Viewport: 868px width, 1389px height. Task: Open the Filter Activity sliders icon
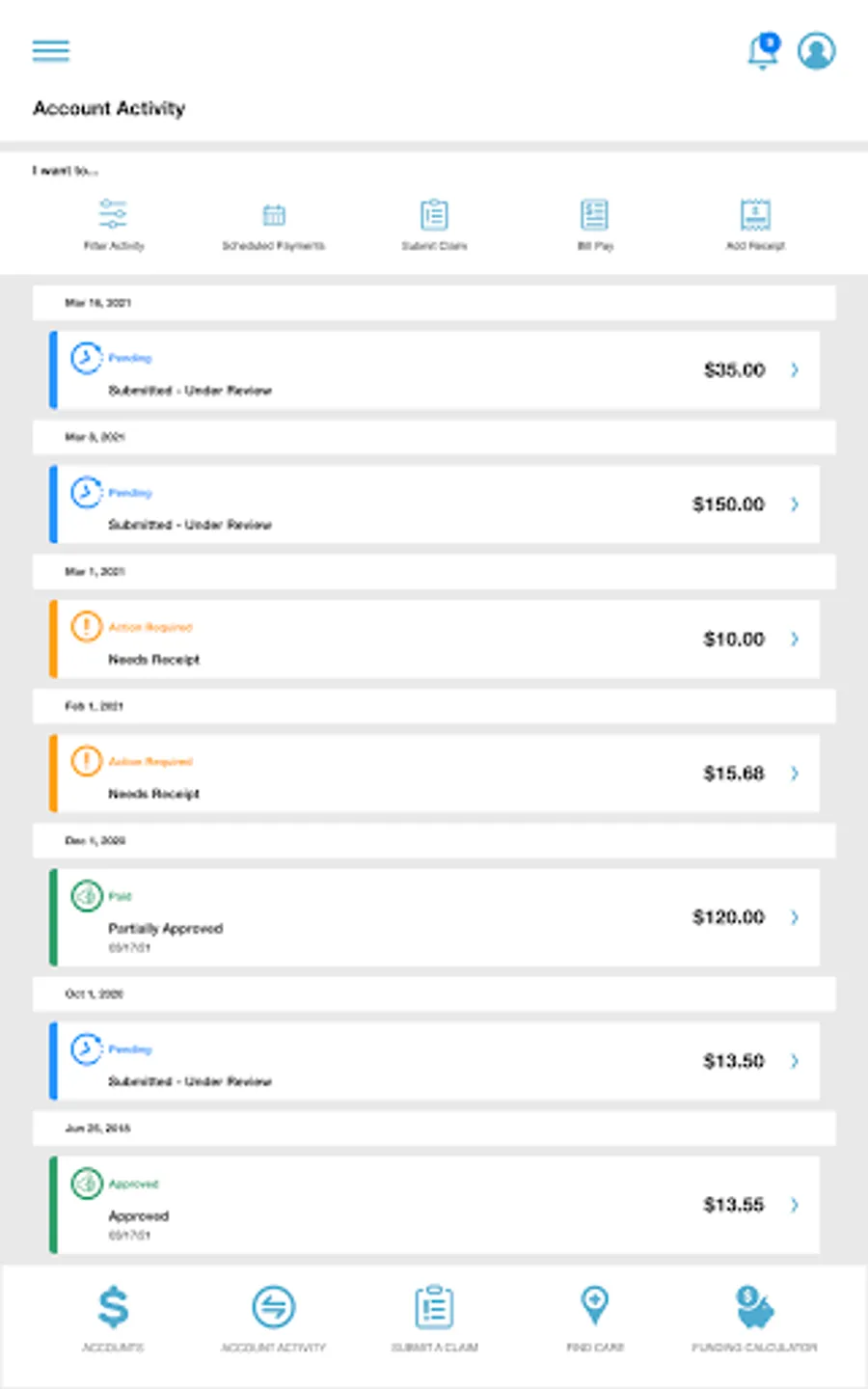coord(113,214)
